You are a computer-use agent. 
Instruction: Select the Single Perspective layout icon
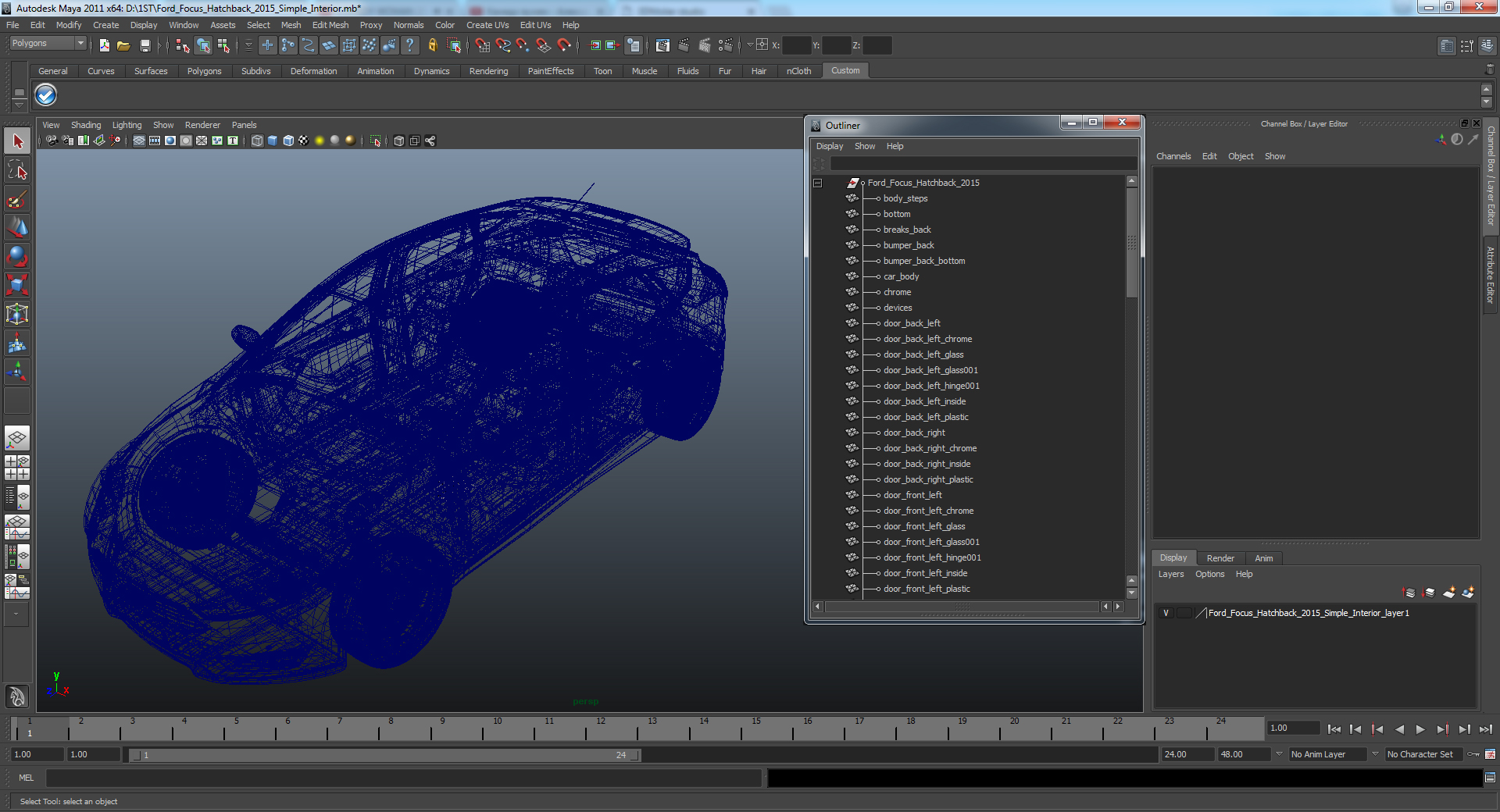tap(17, 438)
